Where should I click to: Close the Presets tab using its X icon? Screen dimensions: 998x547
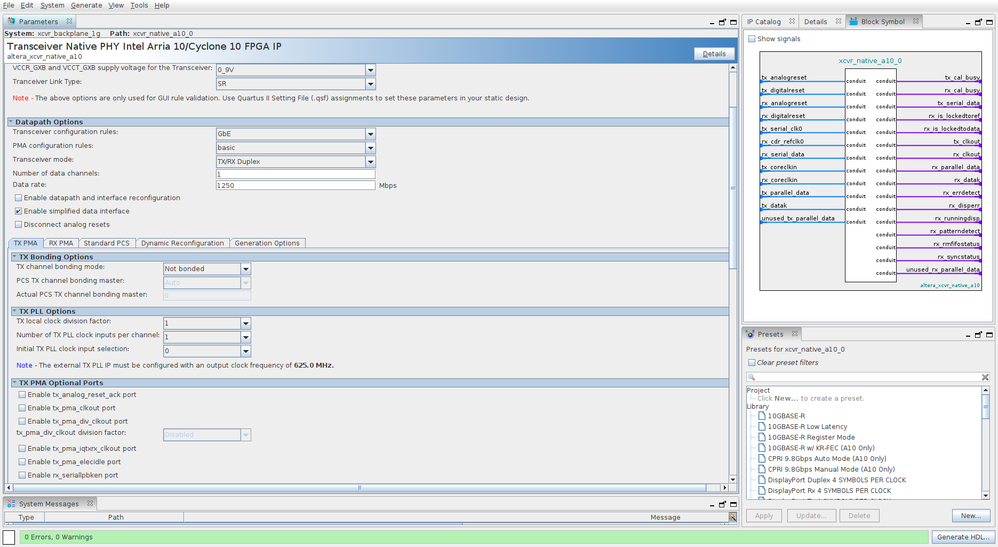794,334
